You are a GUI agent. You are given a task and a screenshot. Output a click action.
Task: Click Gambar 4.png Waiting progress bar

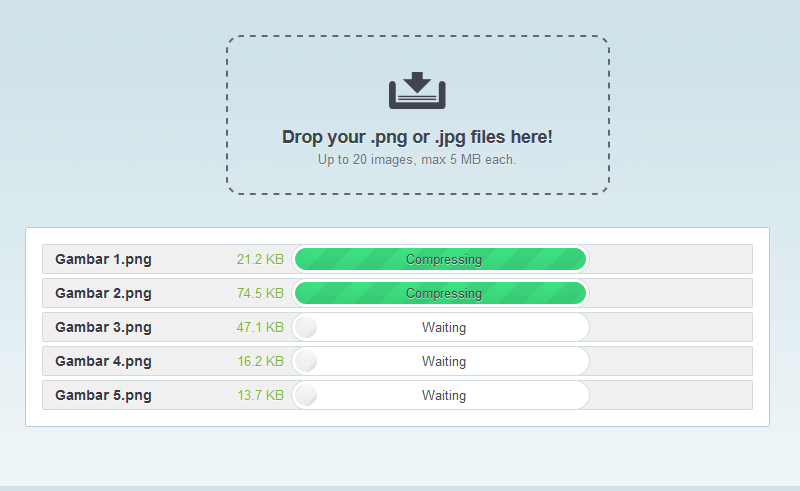tap(440, 361)
